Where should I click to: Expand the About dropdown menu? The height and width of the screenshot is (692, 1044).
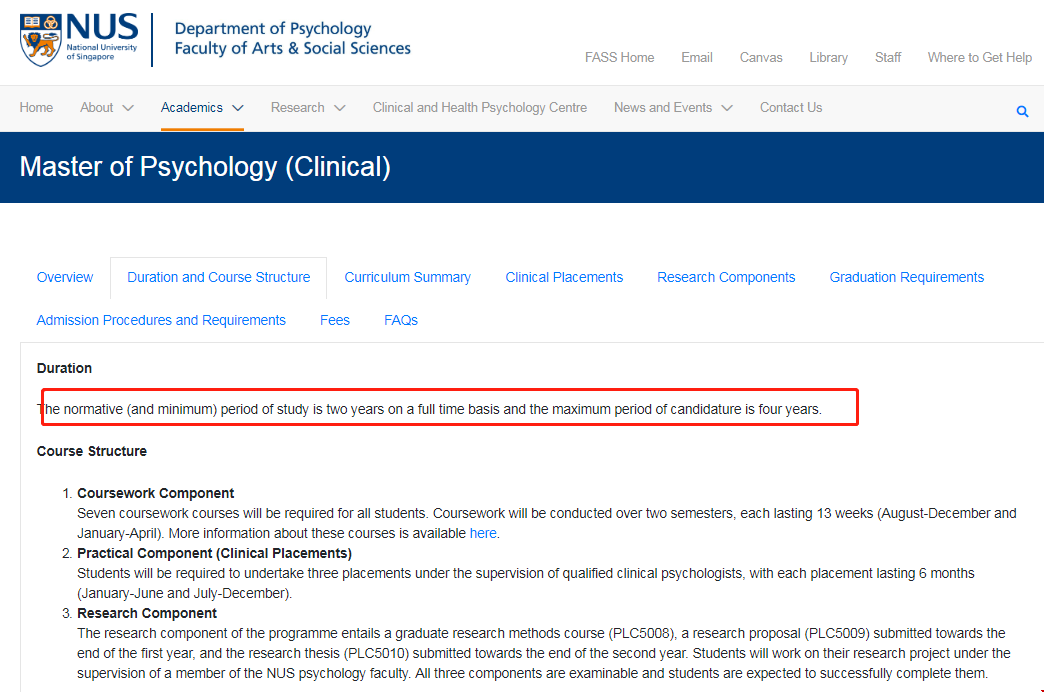(x=107, y=108)
